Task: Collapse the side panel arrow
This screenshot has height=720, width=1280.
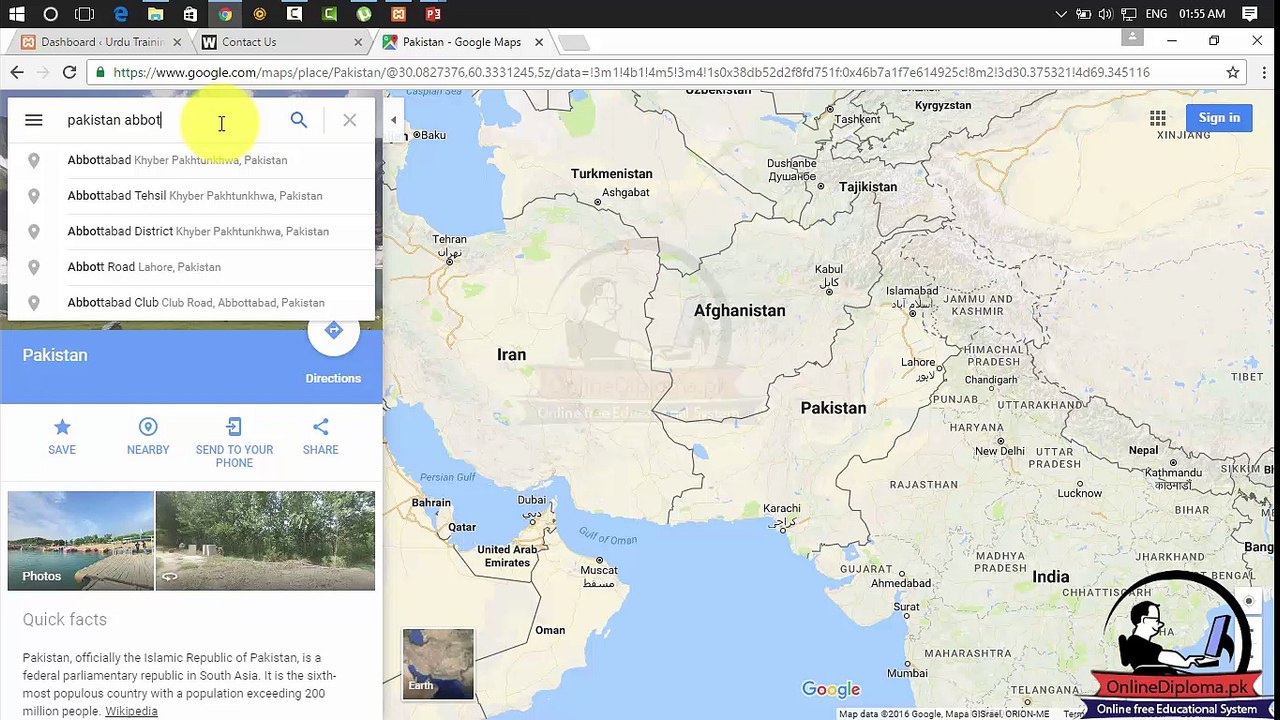Action: click(393, 120)
